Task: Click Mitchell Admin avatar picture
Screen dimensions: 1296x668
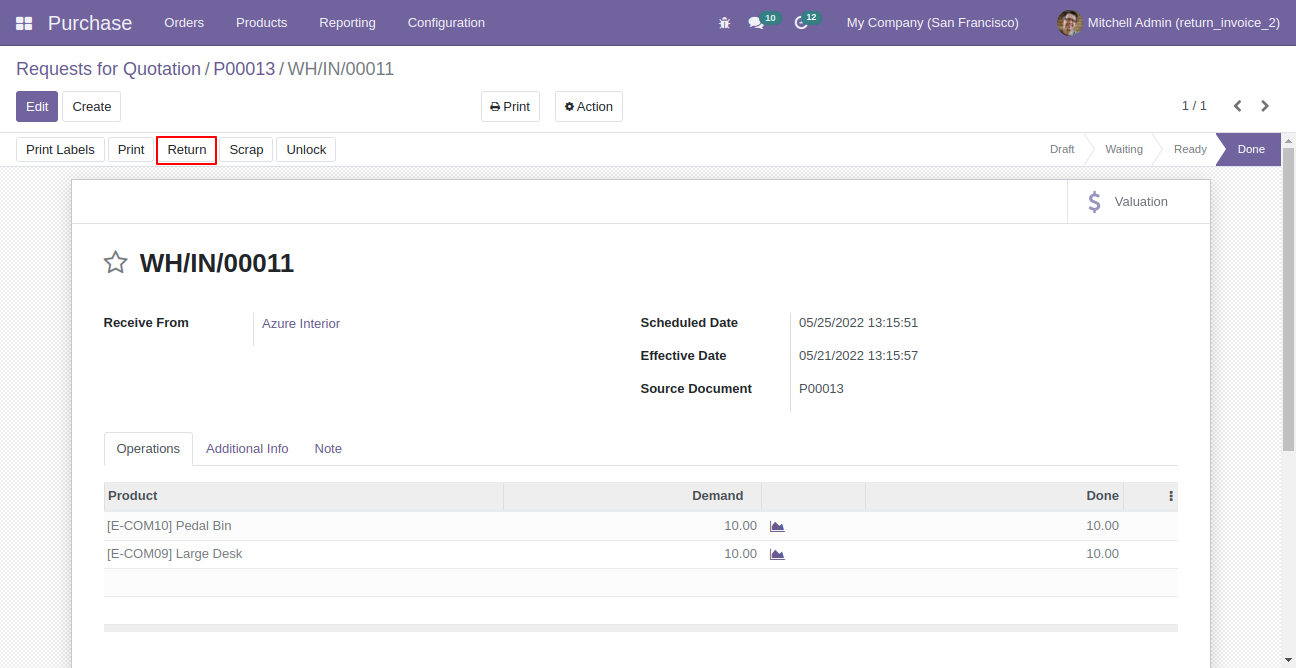Action: click(1070, 23)
